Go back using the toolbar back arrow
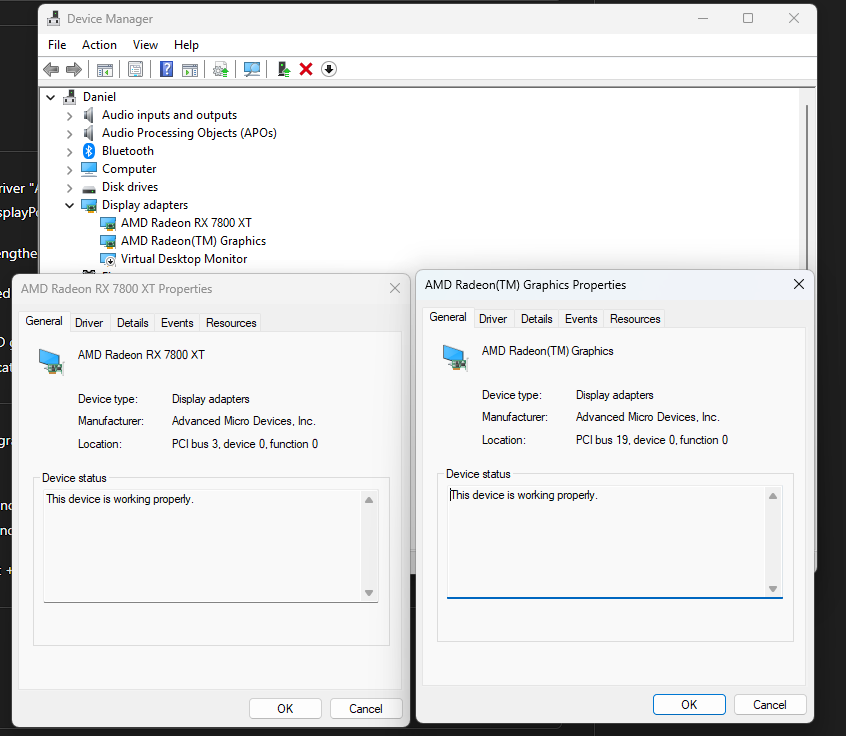This screenshot has width=846, height=736. click(x=51, y=69)
